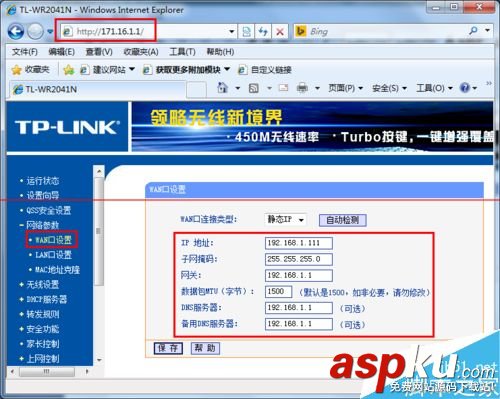The width and height of the screenshot is (500, 399).
Task: Click the browser Forward button
Action: [x=35, y=32]
